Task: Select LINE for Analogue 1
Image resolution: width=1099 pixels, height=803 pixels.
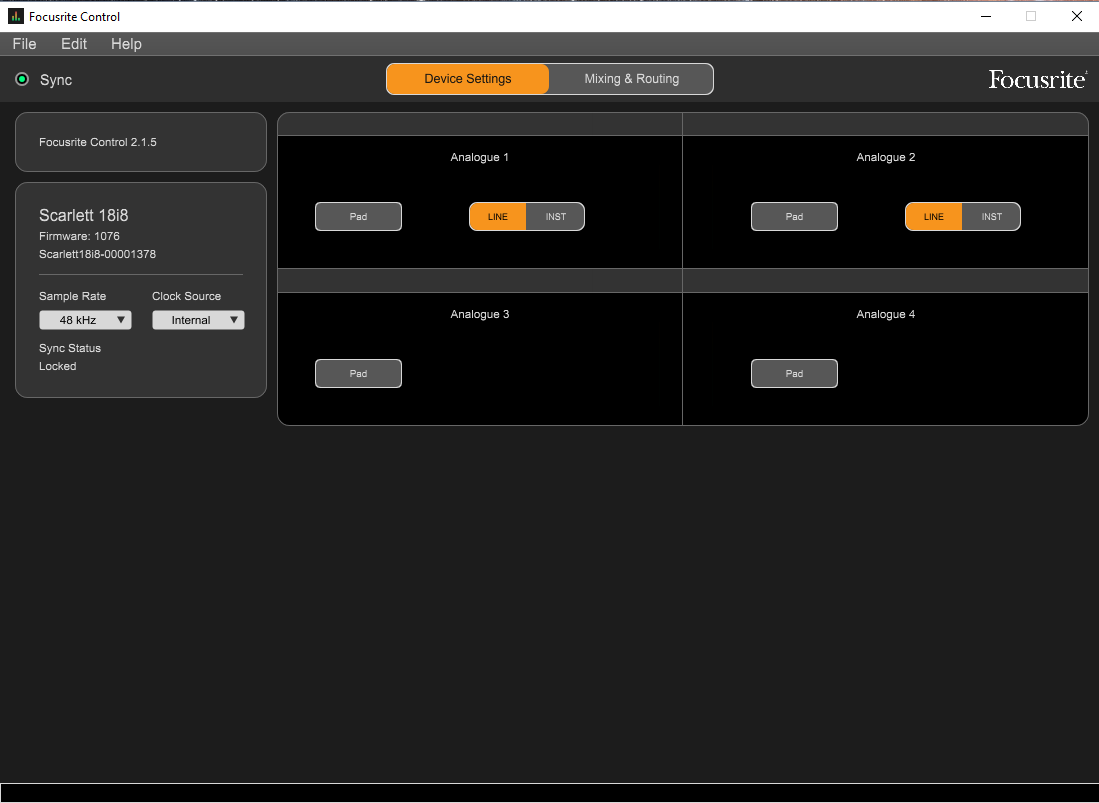Action: click(x=498, y=217)
